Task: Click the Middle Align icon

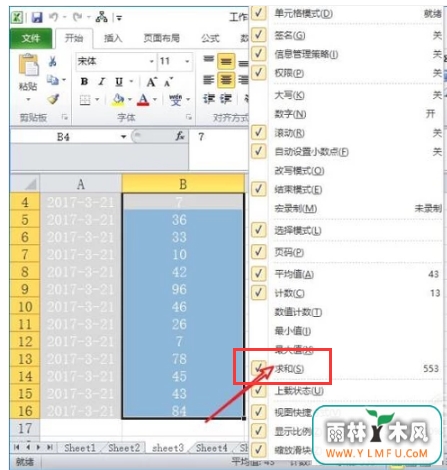Action: click(226, 61)
